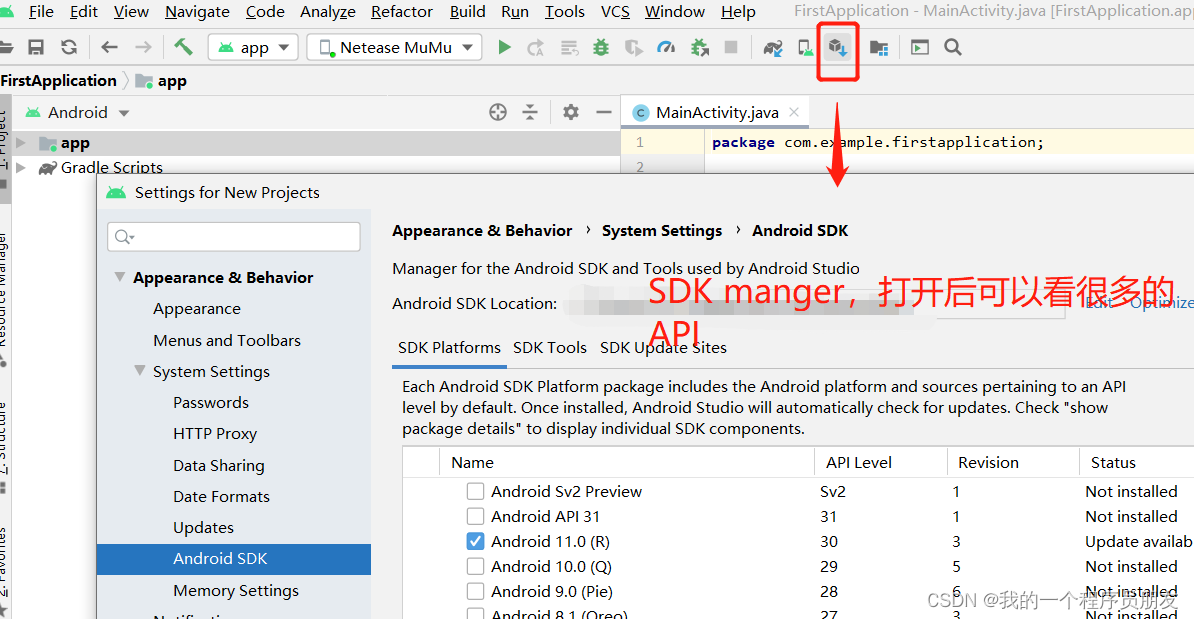
Task: Build project with the hammer icon
Action: [184, 47]
